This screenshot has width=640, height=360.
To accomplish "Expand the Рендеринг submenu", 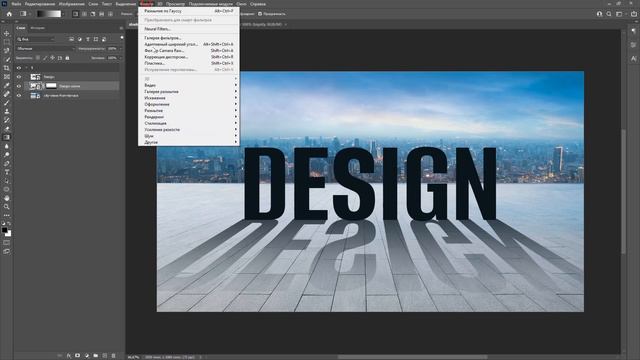I will coord(189,117).
